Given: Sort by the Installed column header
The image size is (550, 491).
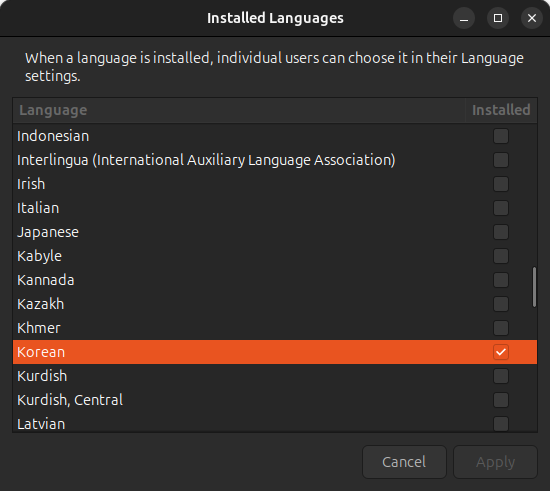Looking at the screenshot, I should pos(501,110).
